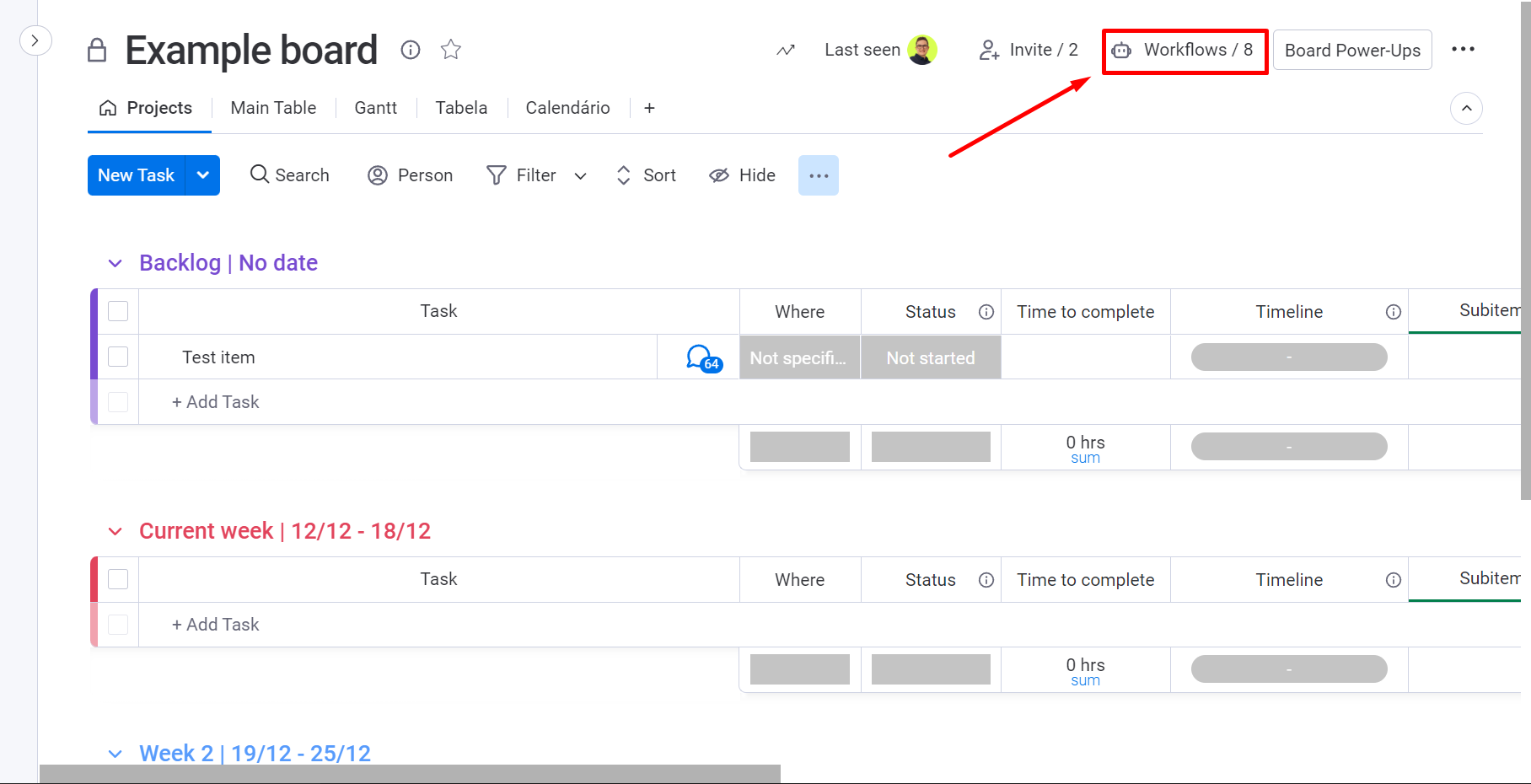Collapse the board header with the up chevron

click(1467, 108)
